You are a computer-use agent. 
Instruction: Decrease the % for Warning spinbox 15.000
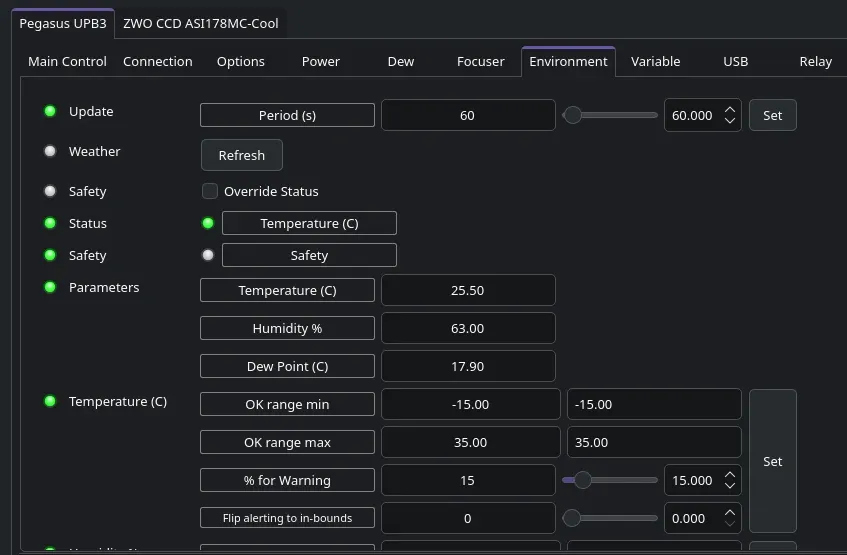click(x=730, y=485)
